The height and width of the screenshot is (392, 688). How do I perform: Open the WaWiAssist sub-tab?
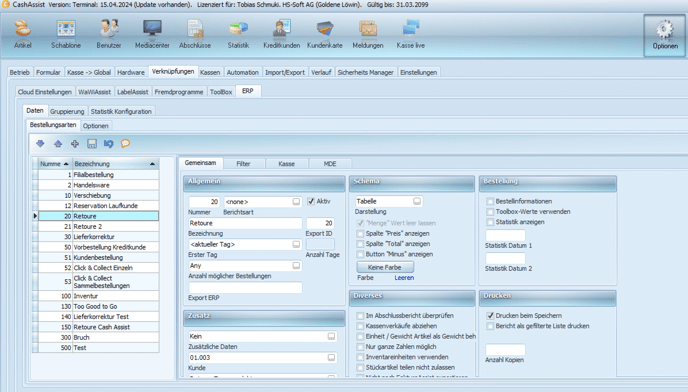[x=94, y=92]
